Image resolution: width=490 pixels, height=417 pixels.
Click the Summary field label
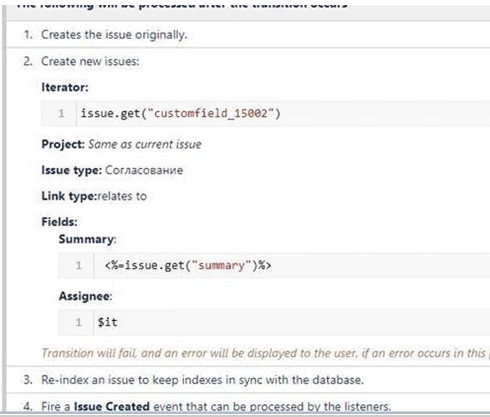pyautogui.click(x=87, y=239)
